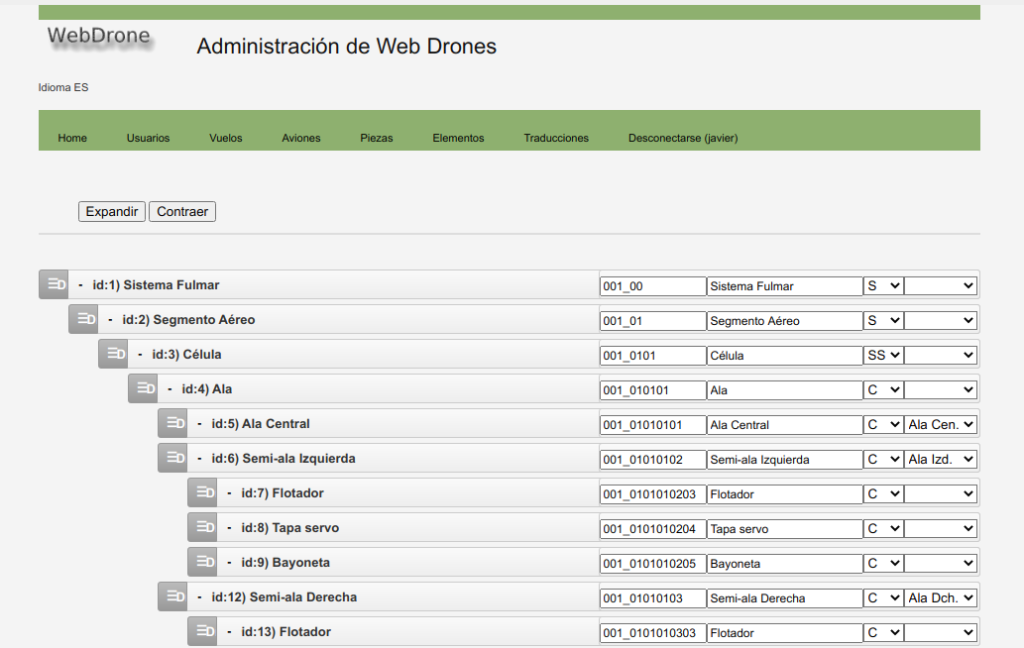Go to the Traducciones menu
This screenshot has height=648, width=1024.
pyautogui.click(x=556, y=138)
